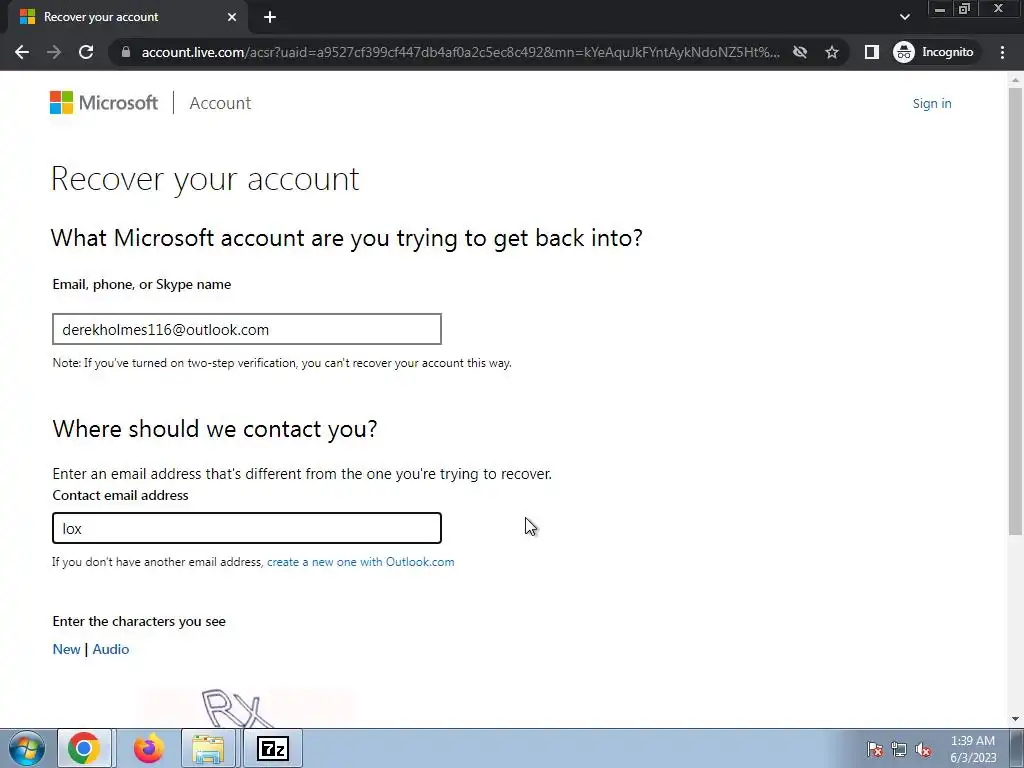Open the Account header link

(220, 103)
